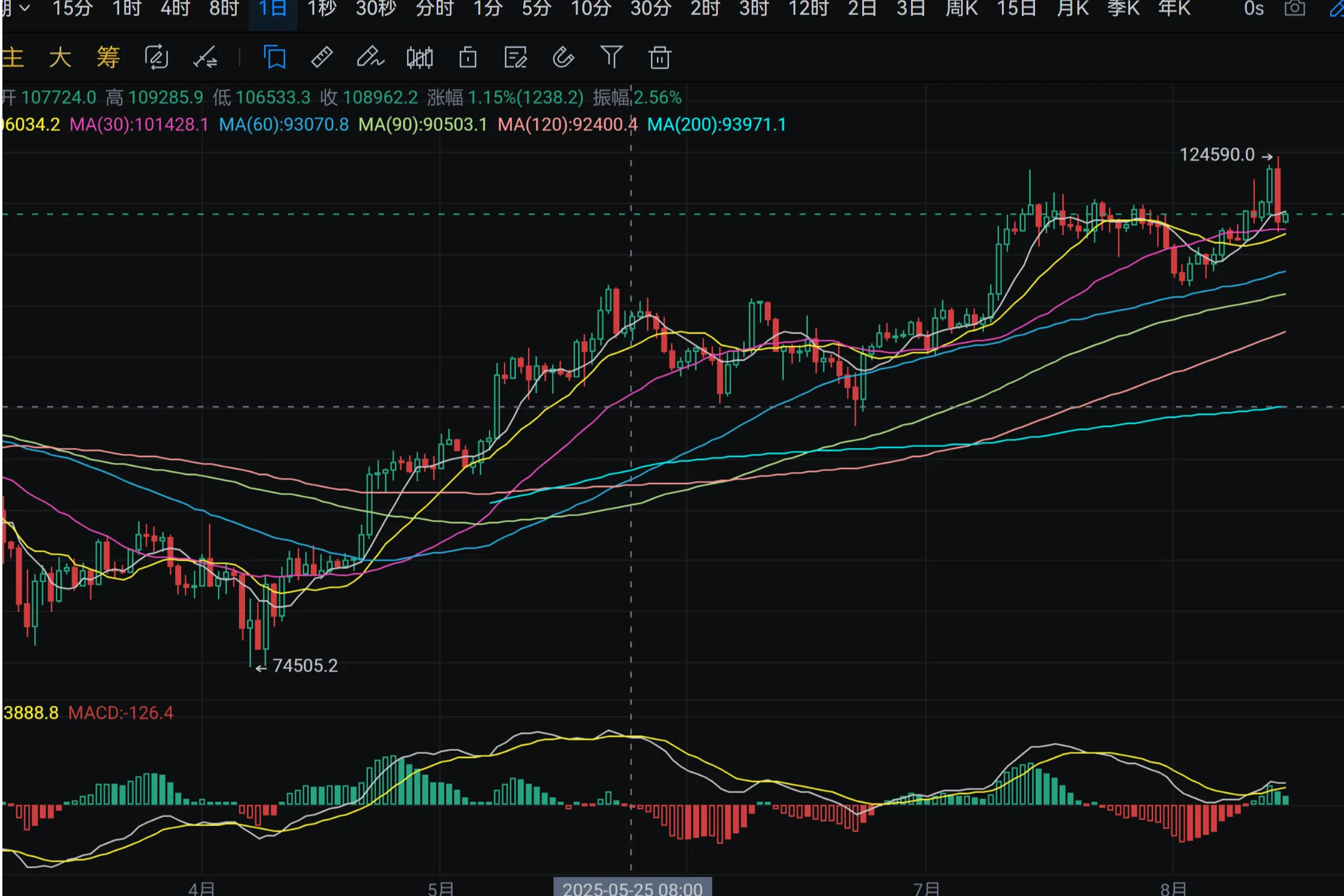Click the 收 108962.2 close price value

tap(369, 98)
